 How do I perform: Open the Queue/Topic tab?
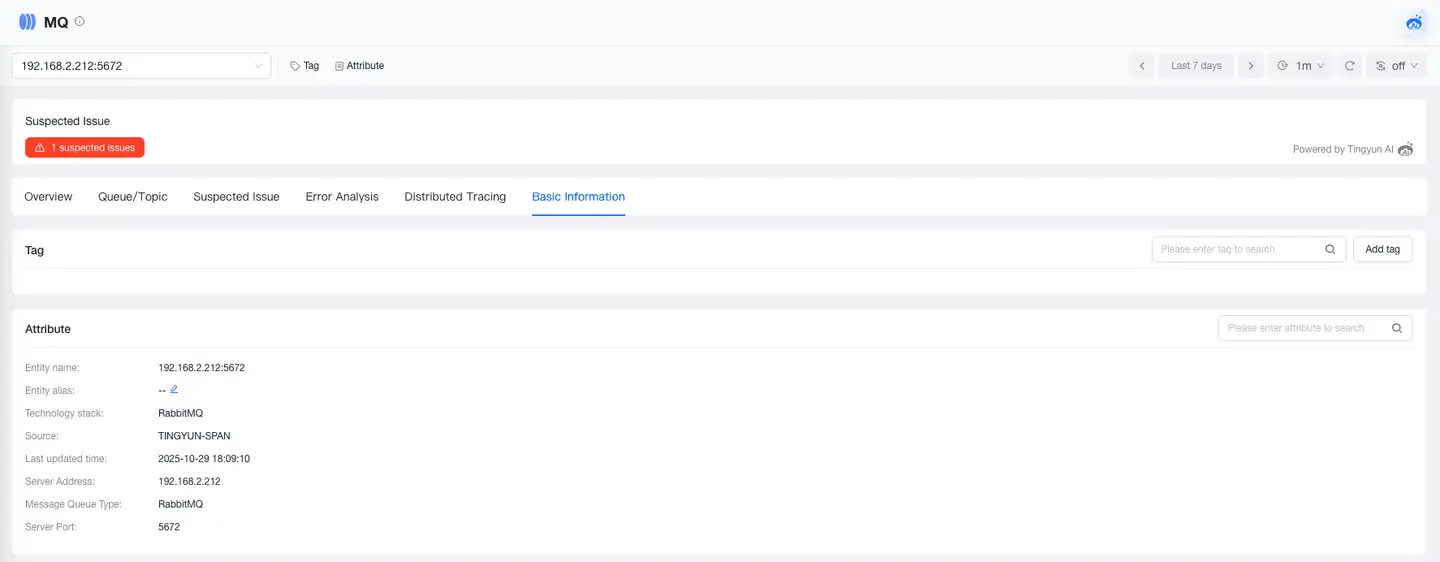[x=133, y=197]
